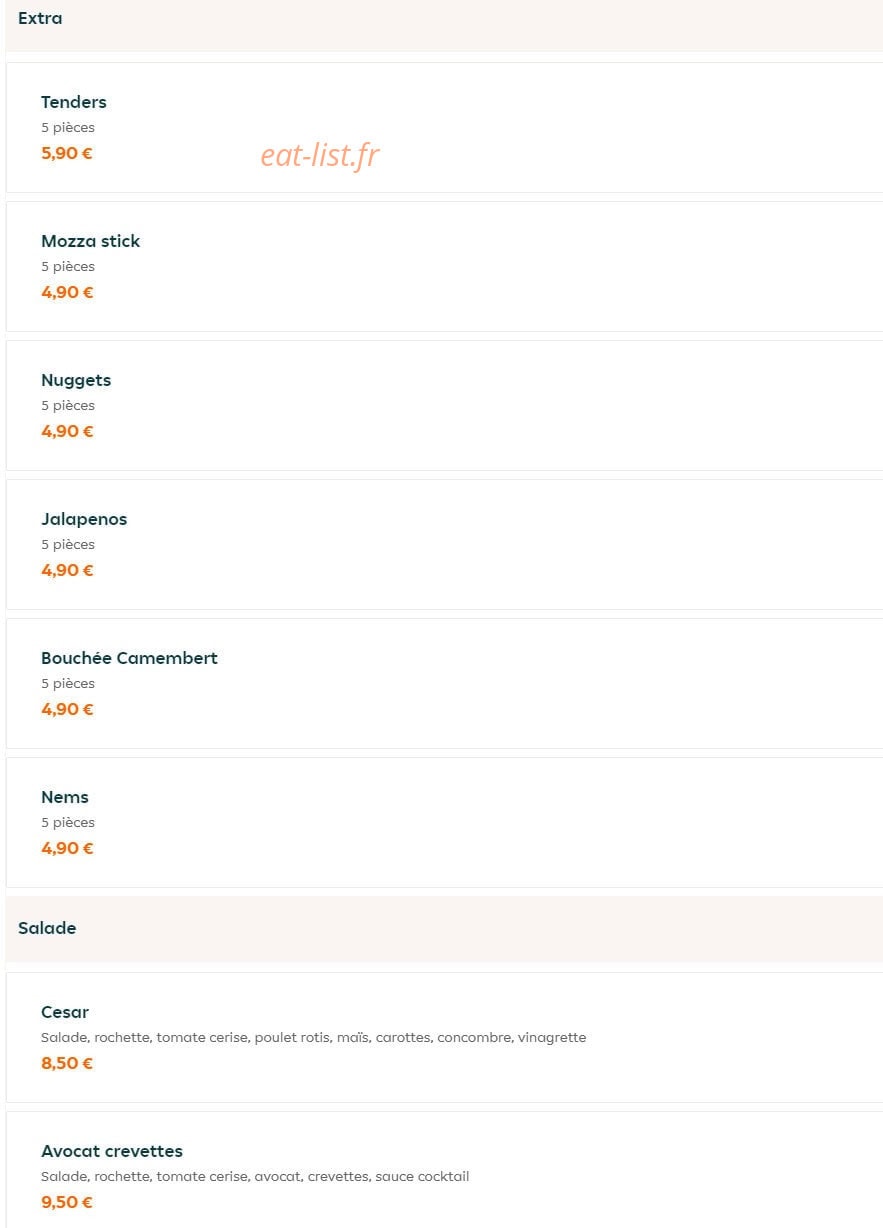This screenshot has height=1228, width=883.
Task: Open the Tenders menu item
Action: 444,127
